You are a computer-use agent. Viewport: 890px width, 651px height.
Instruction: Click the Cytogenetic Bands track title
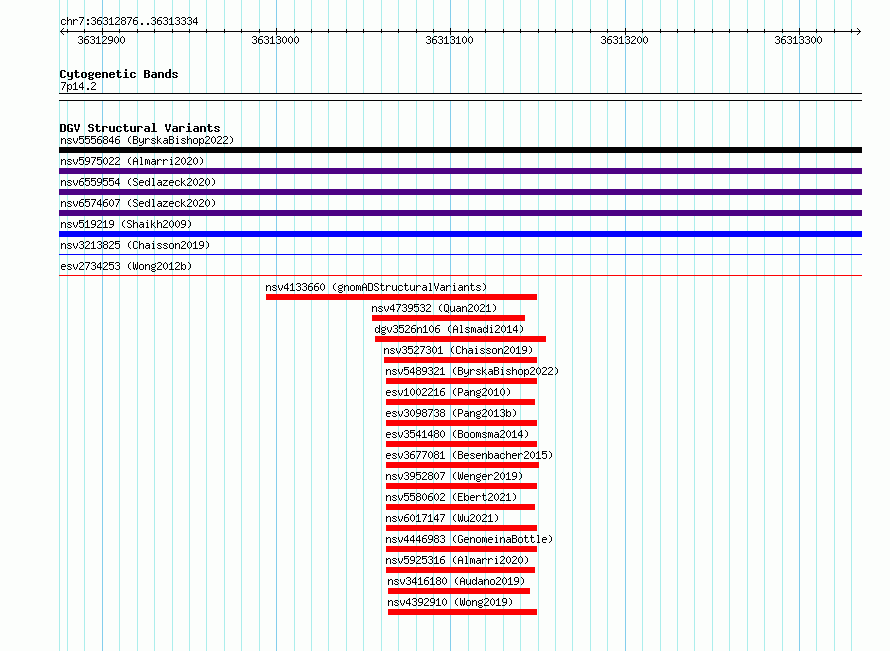119,74
